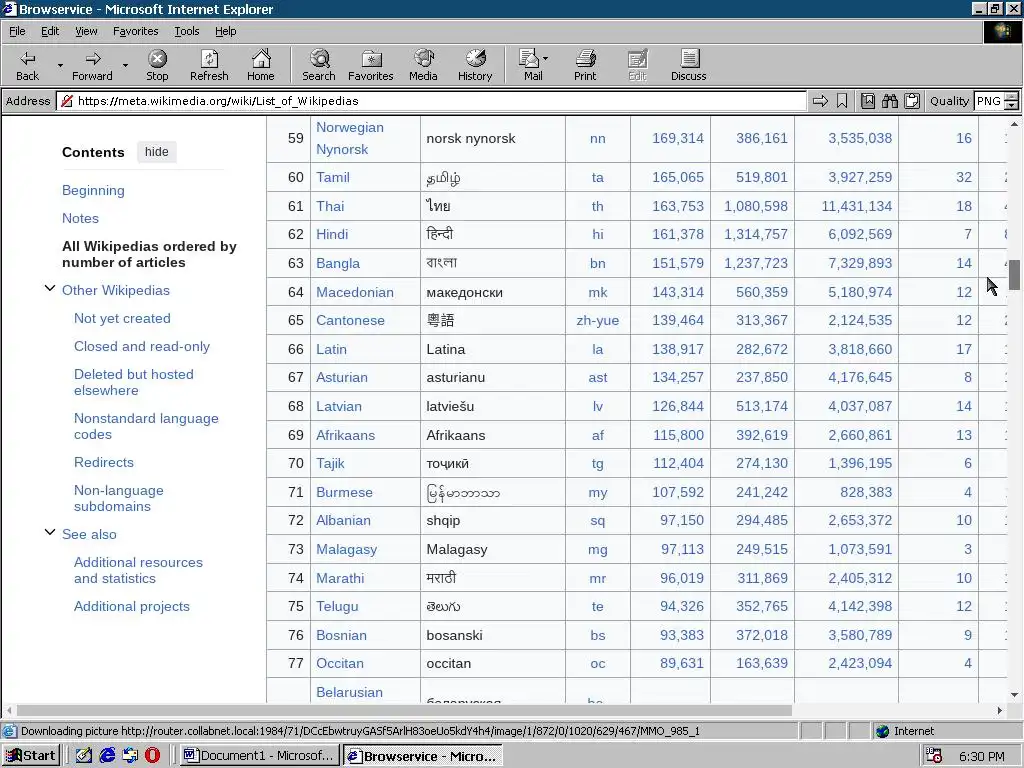
Task: Collapse the See also section chevron
Action: (50, 533)
